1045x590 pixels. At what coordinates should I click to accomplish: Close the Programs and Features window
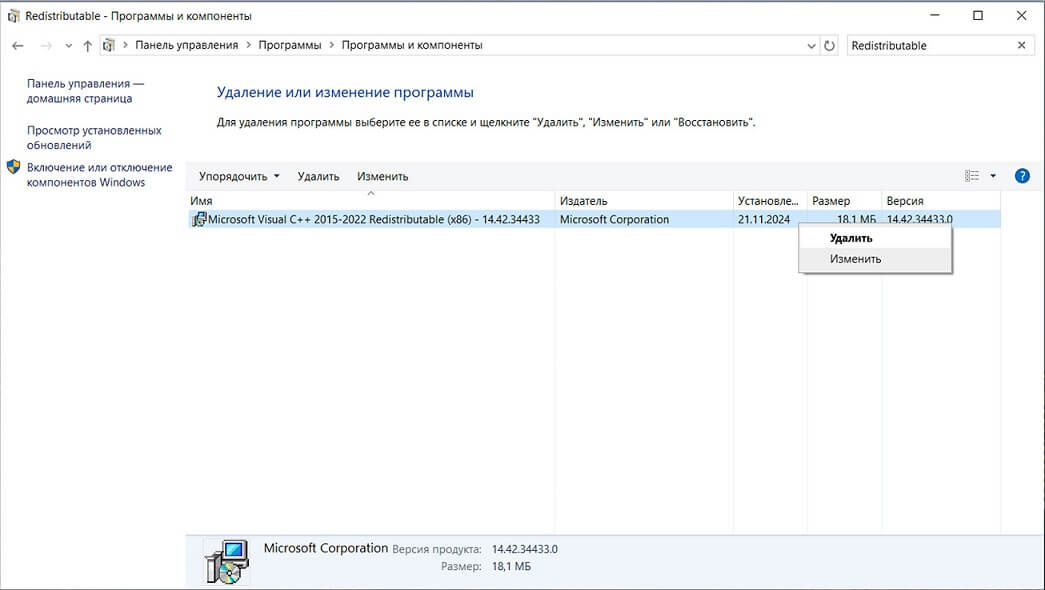pyautogui.click(x=1021, y=15)
